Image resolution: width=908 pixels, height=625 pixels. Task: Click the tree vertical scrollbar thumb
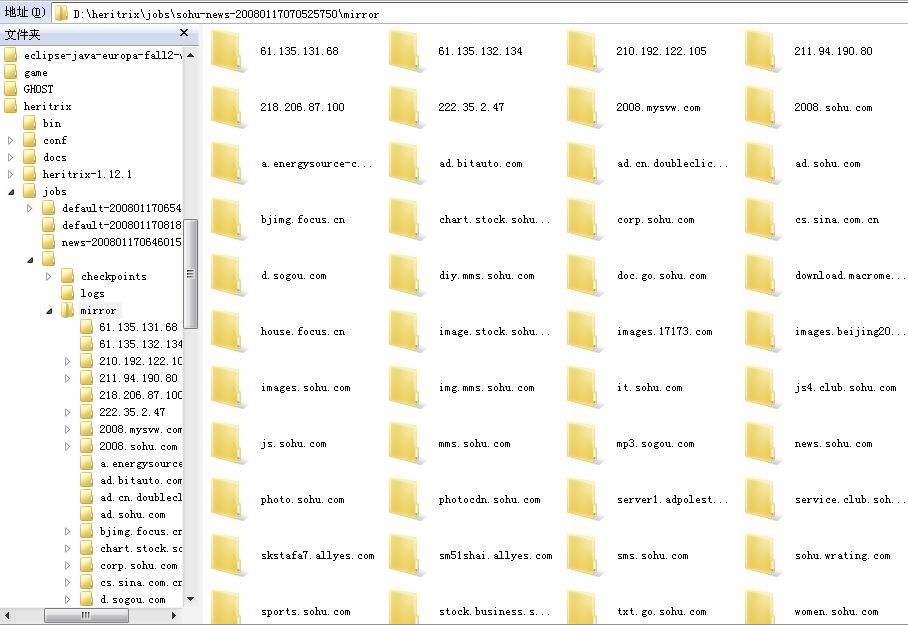click(x=191, y=273)
